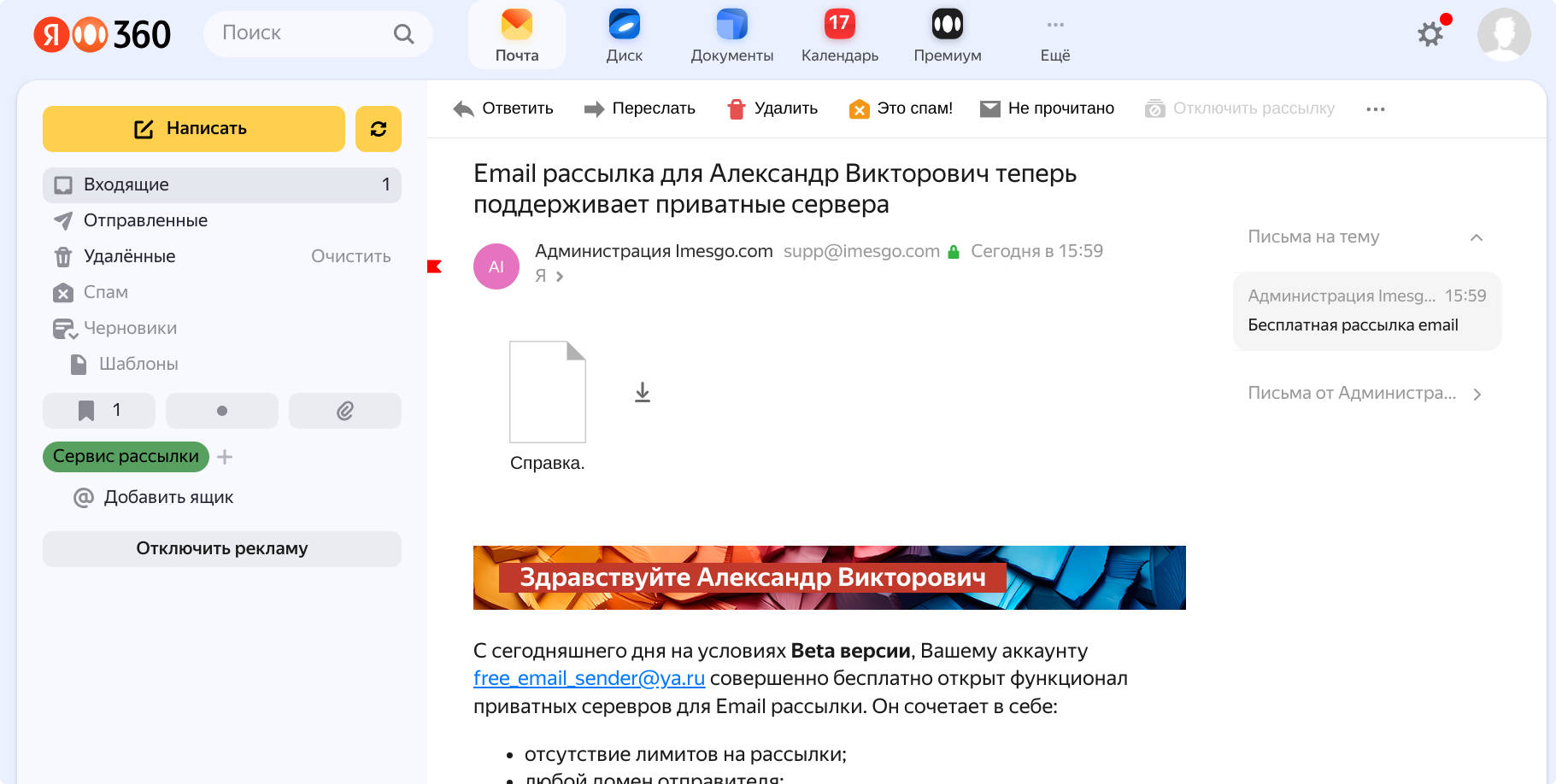Click the search magnifier icon
Screen dimensions: 1556x784
coord(403,34)
